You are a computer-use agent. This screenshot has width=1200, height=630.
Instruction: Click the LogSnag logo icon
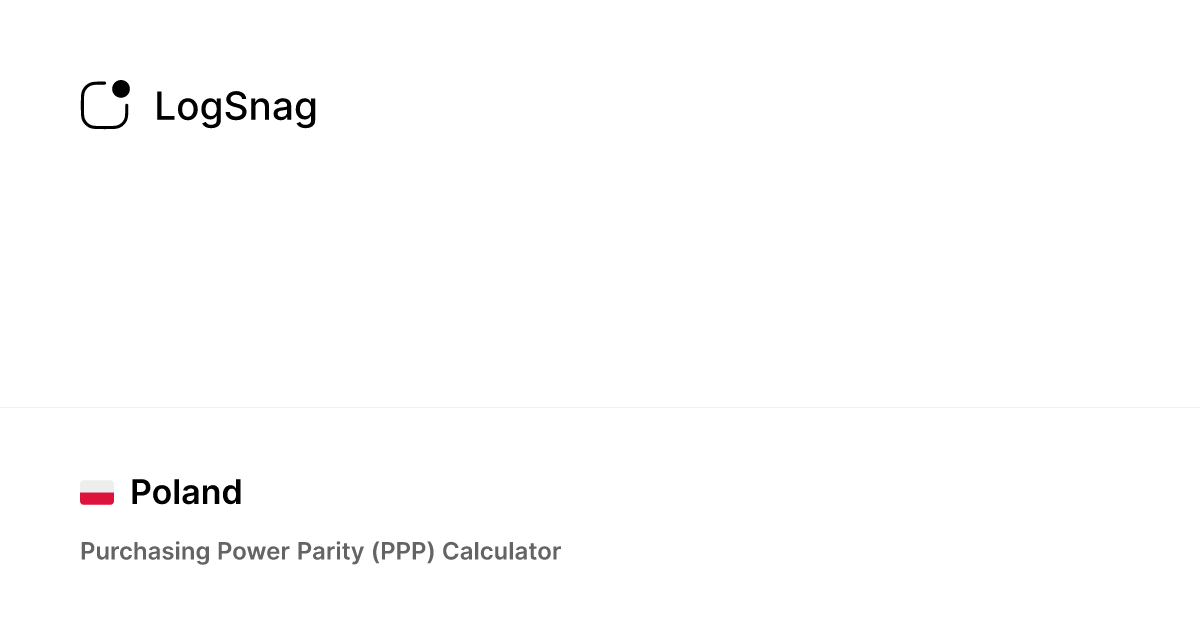click(105, 105)
